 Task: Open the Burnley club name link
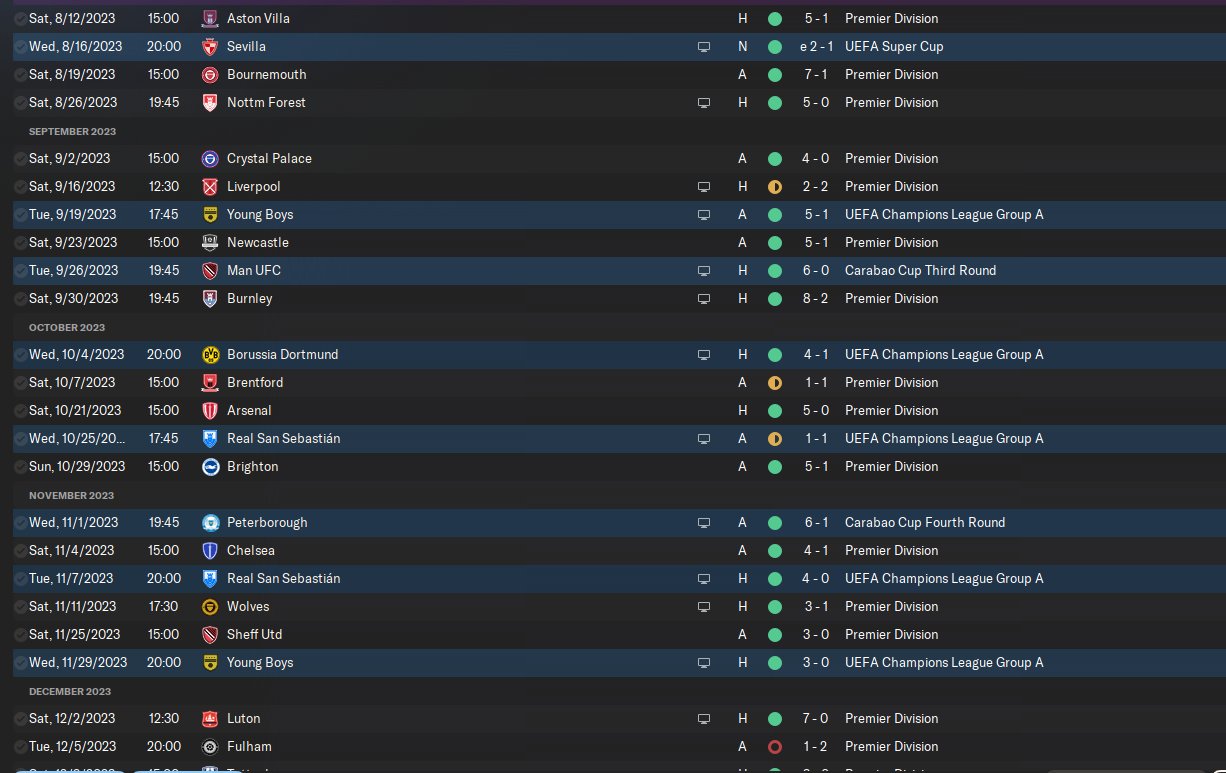tap(250, 298)
